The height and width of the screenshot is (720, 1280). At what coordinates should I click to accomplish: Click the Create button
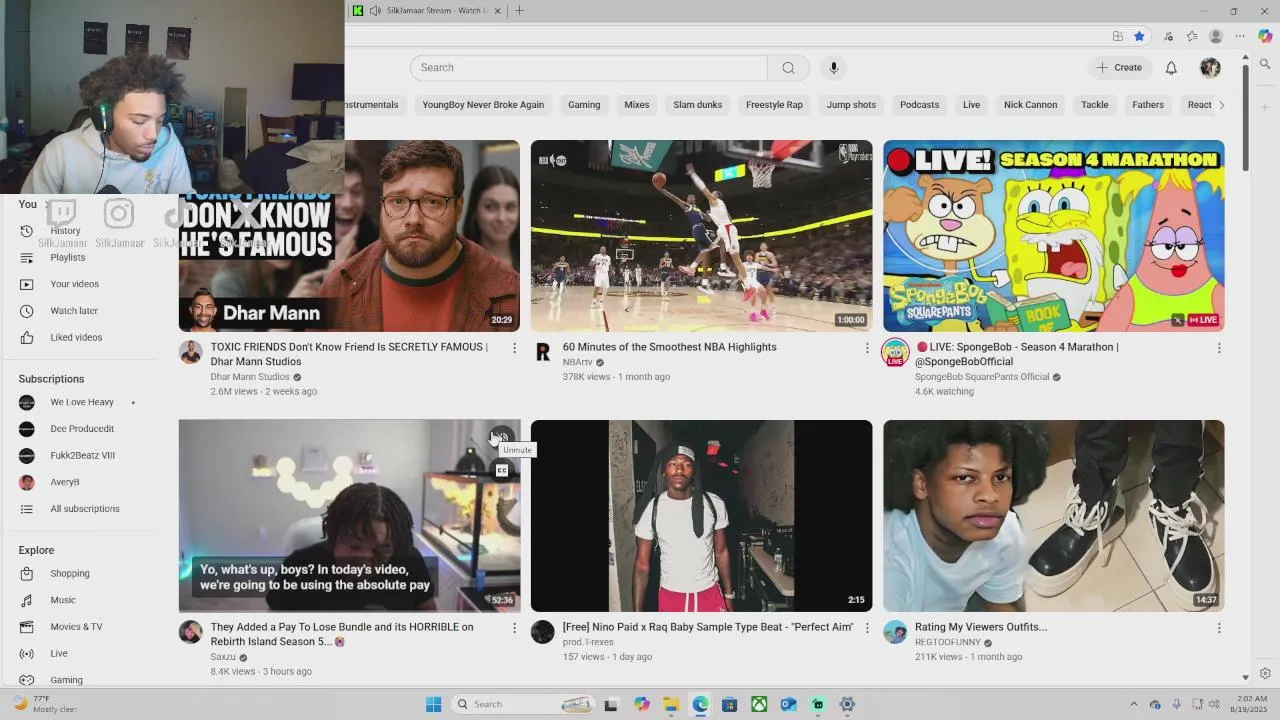(x=1118, y=68)
